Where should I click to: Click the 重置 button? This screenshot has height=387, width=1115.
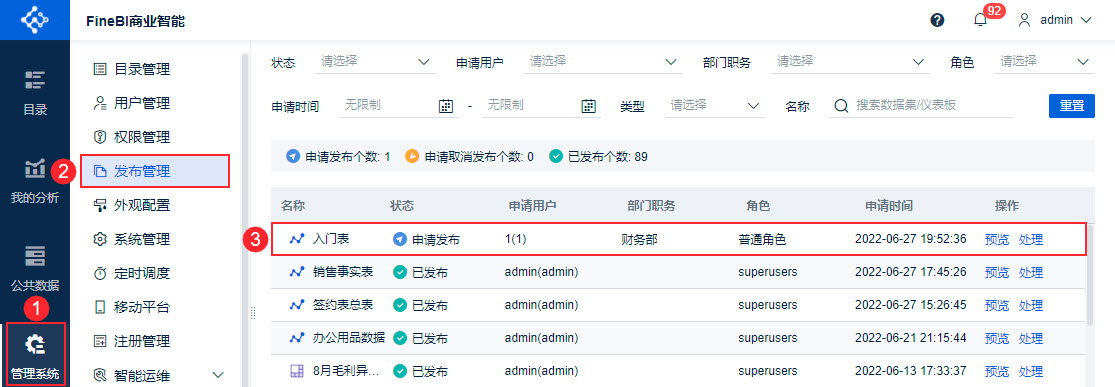[1072, 106]
